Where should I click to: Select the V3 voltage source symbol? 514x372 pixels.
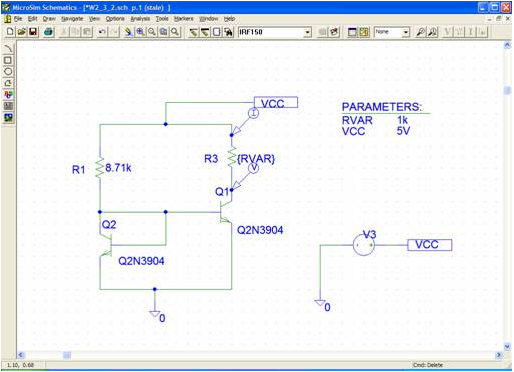click(363, 245)
